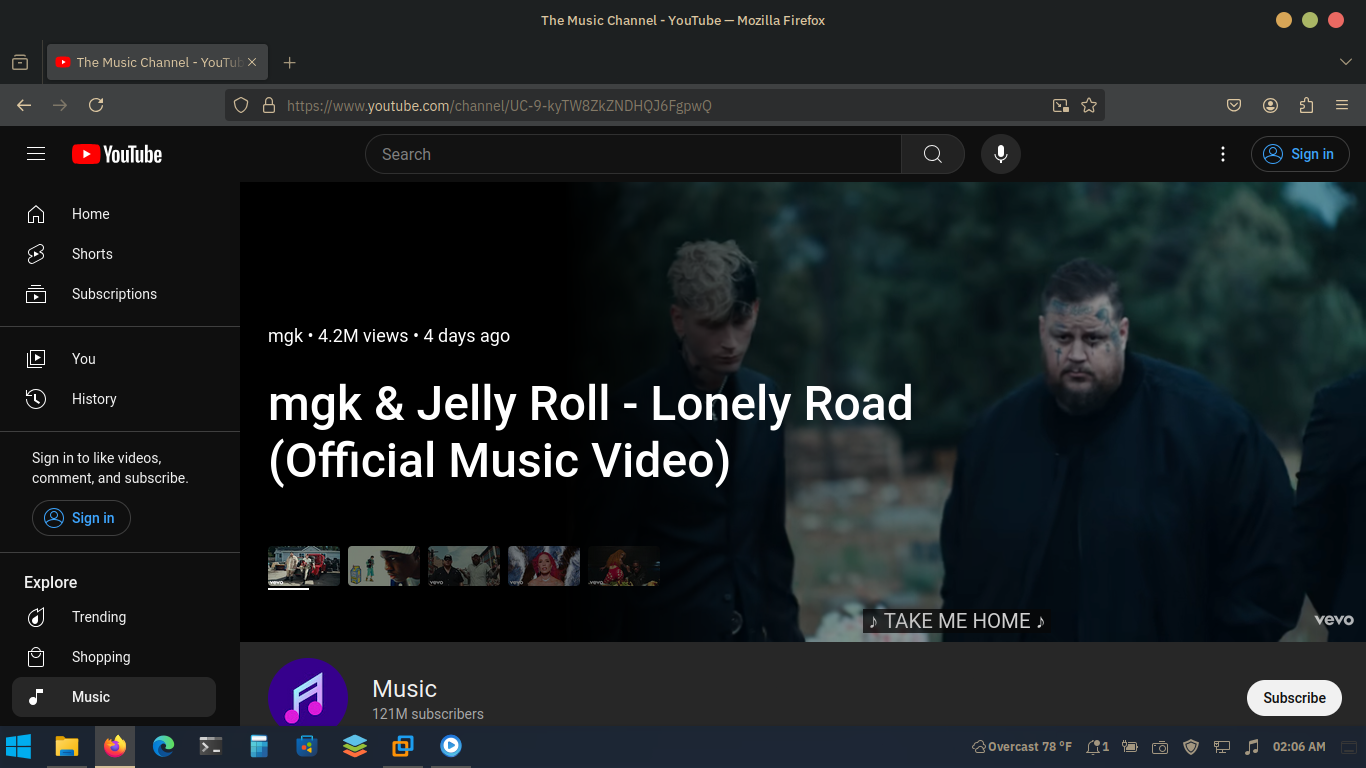Image resolution: width=1366 pixels, height=768 pixels.
Task: Reload the page
Action: click(96, 105)
